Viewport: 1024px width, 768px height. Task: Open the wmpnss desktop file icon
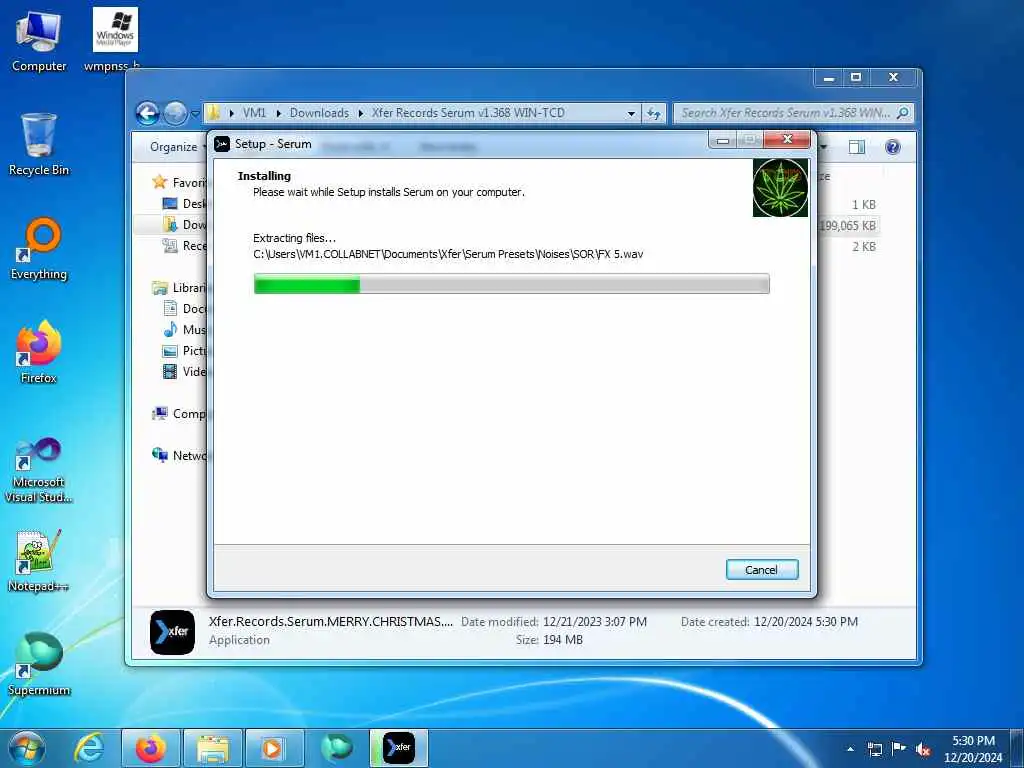coord(114,40)
